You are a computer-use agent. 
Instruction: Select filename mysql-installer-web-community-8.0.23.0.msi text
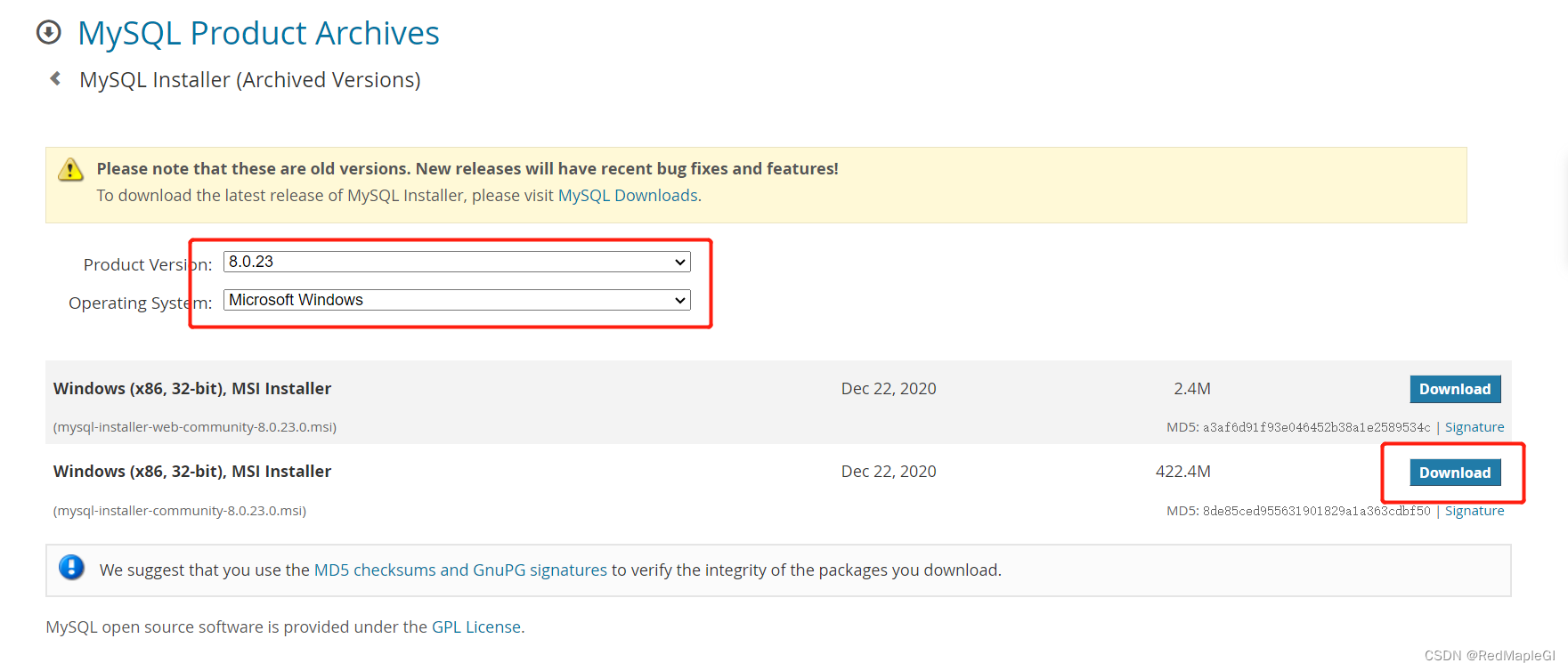195,427
